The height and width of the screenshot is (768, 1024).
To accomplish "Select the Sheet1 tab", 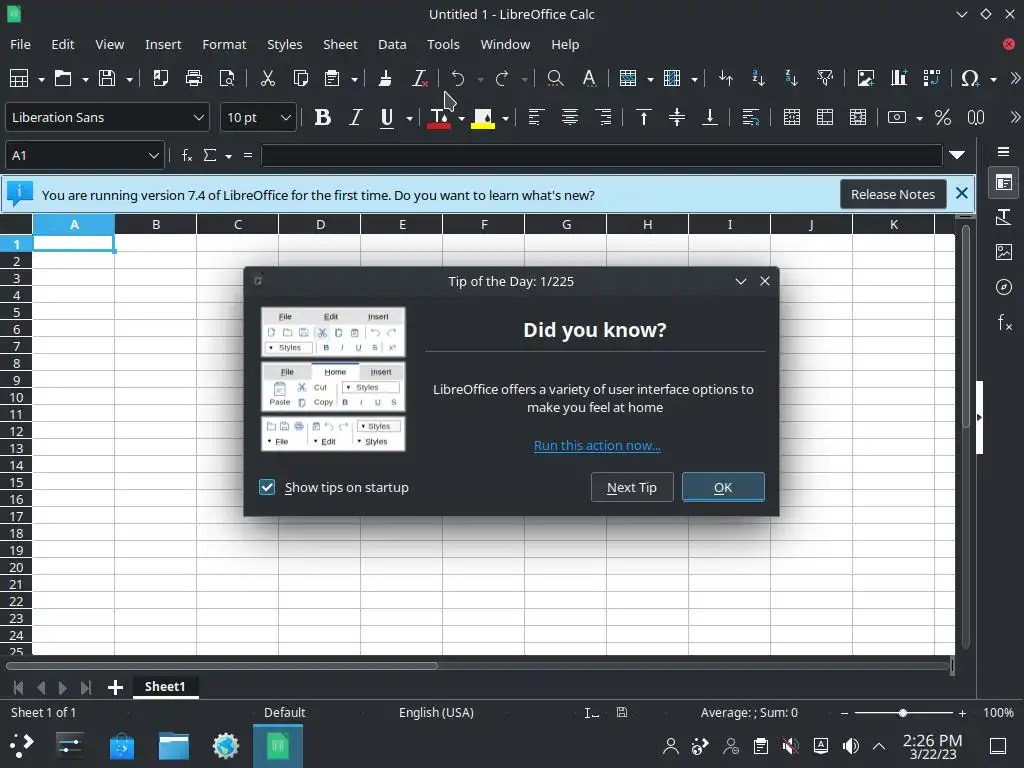I will (x=165, y=686).
